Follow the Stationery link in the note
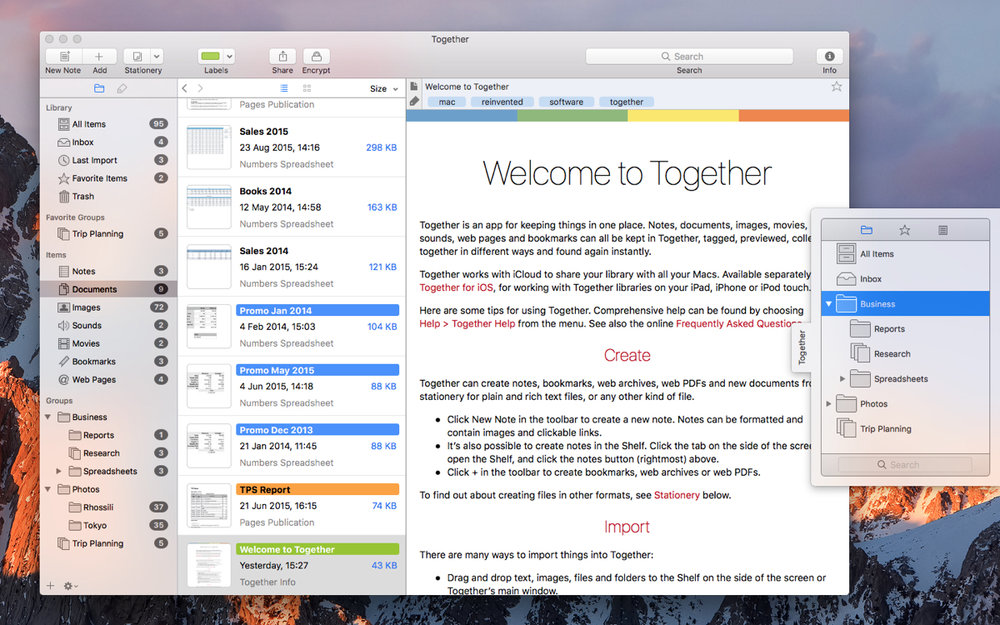Viewport: 1000px width, 625px height. 677,495
